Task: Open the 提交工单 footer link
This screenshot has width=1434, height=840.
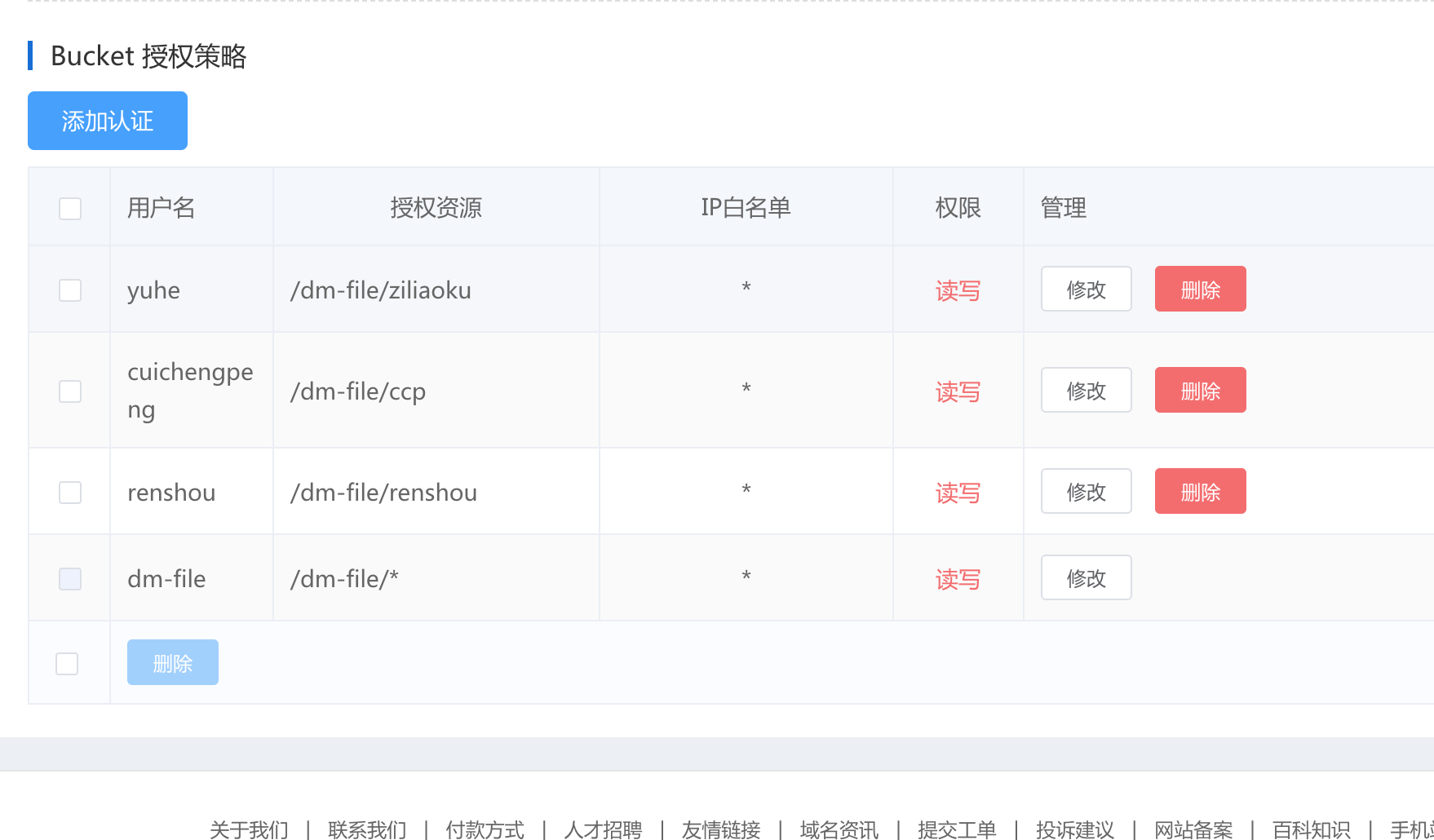Action: (957, 829)
